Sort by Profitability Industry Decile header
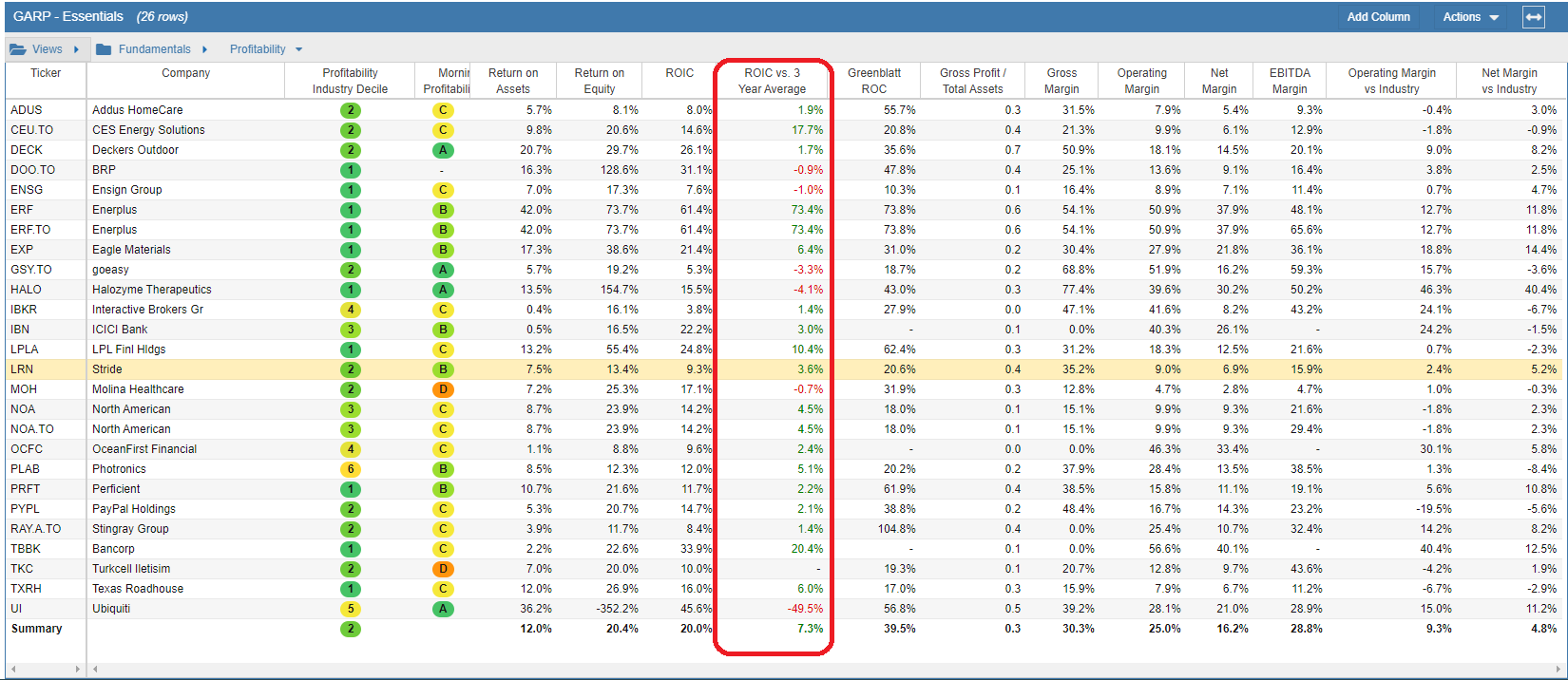Image resolution: width=1568 pixels, height=680 pixels. point(351,81)
